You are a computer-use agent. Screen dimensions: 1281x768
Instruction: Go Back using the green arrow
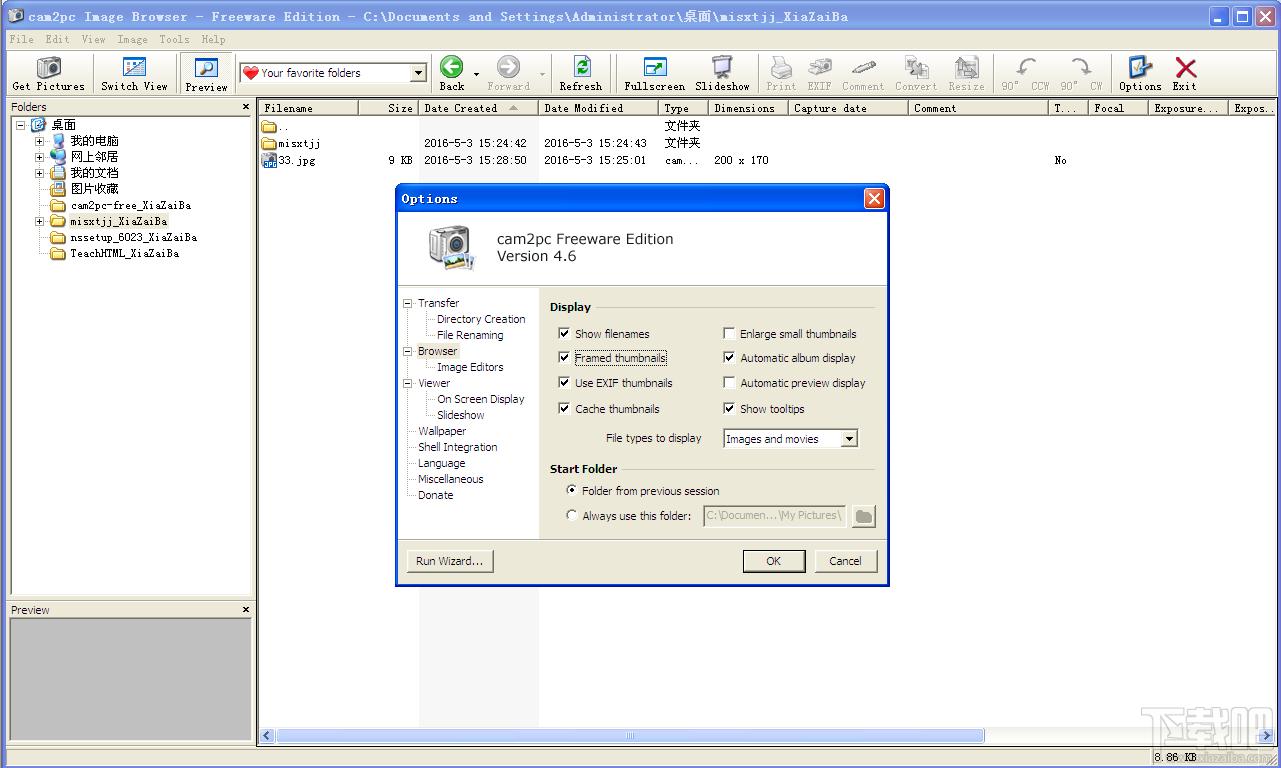[x=452, y=67]
